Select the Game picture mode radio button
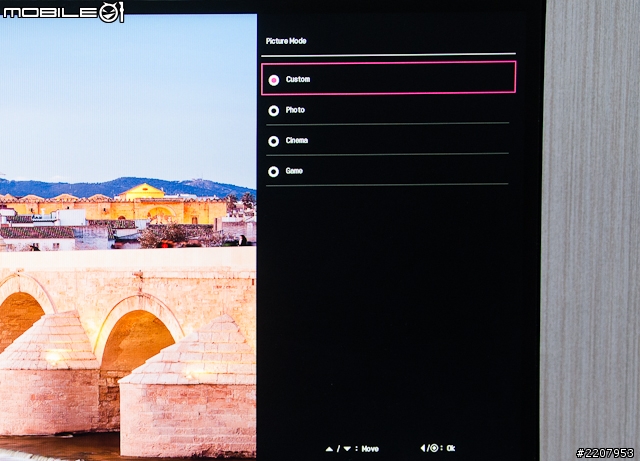Image resolution: width=640 pixels, height=461 pixels. pos(273,171)
